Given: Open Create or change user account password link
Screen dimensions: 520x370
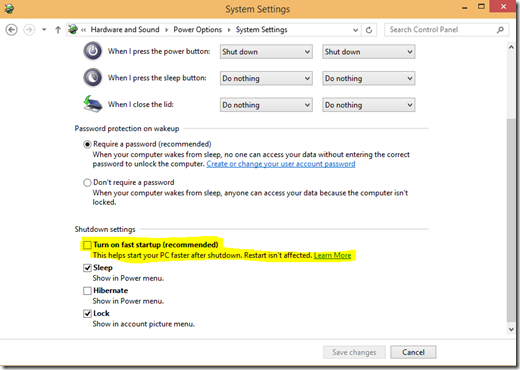Looking at the screenshot, I should click(x=281, y=164).
